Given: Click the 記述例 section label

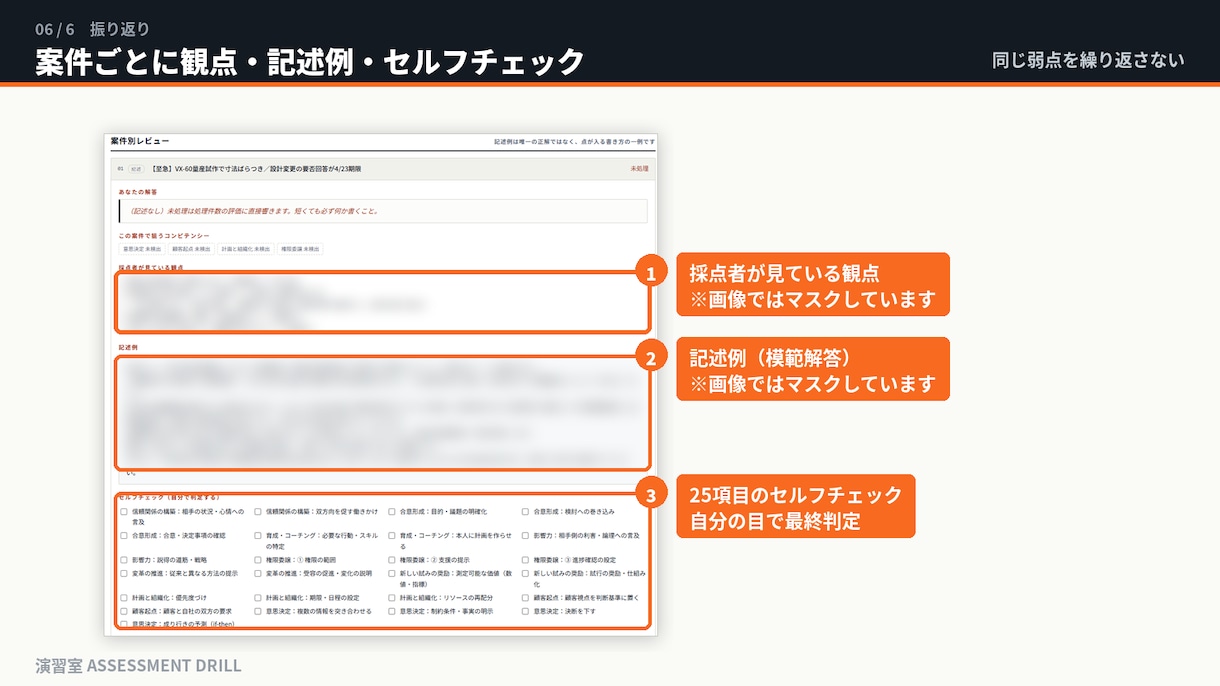Looking at the screenshot, I should (128, 348).
